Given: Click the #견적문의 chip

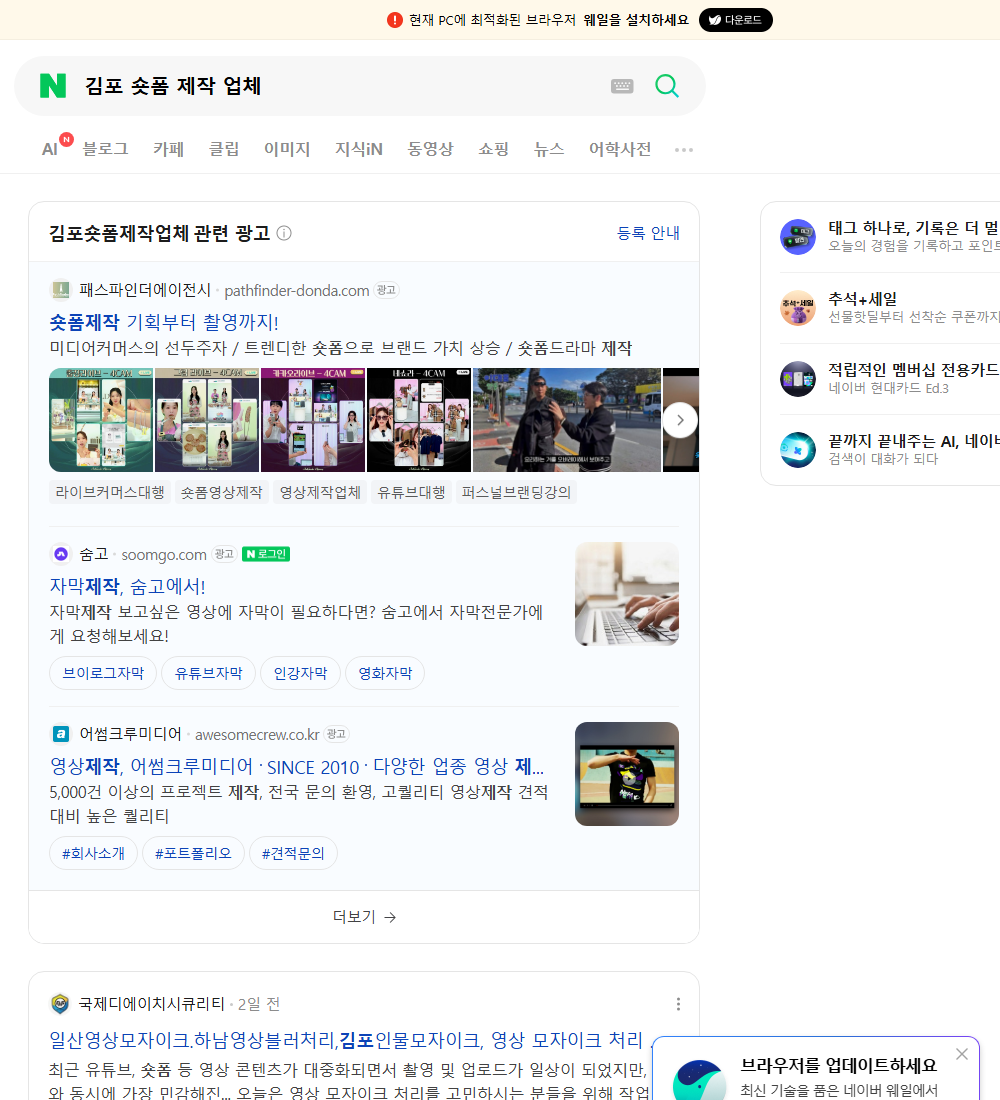Looking at the screenshot, I should point(293,853).
